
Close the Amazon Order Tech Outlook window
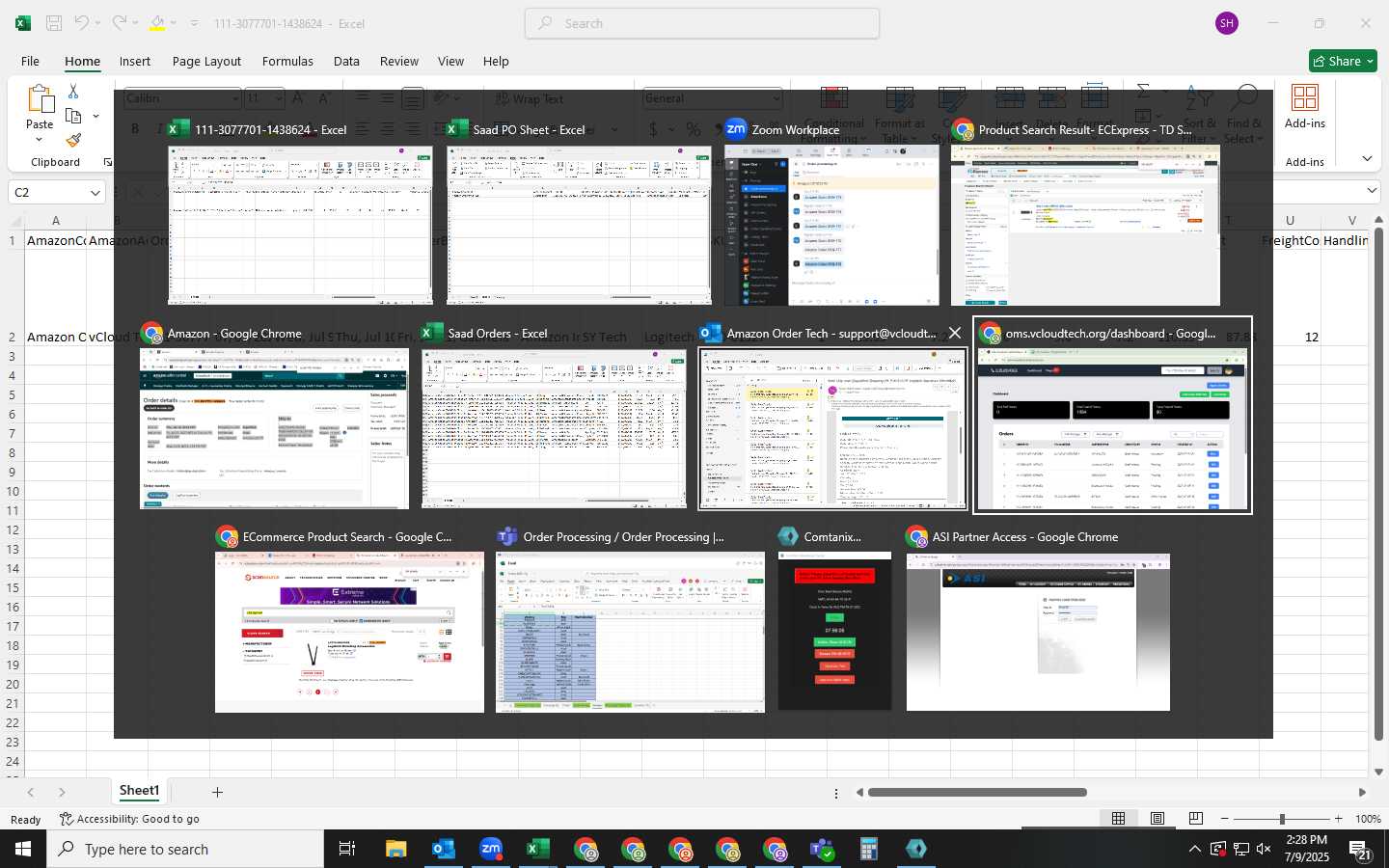coord(954,333)
